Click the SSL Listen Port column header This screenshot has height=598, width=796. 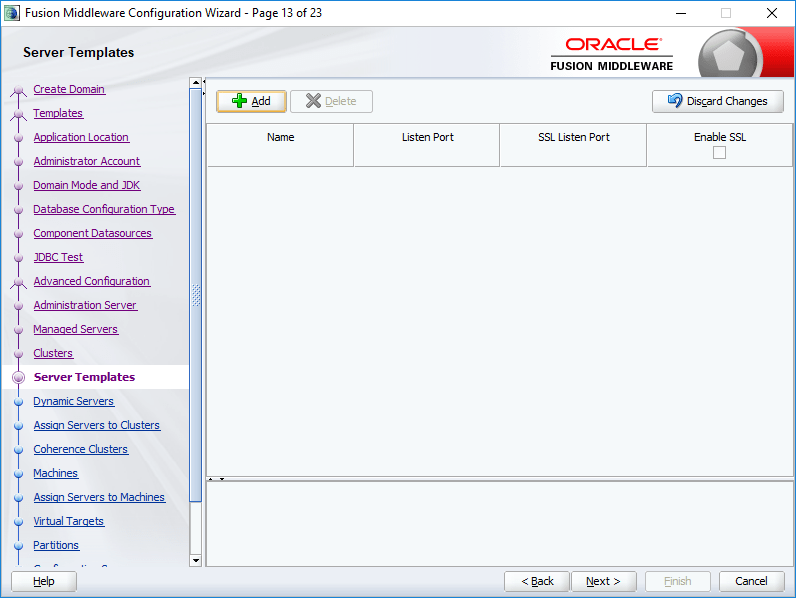pos(573,145)
